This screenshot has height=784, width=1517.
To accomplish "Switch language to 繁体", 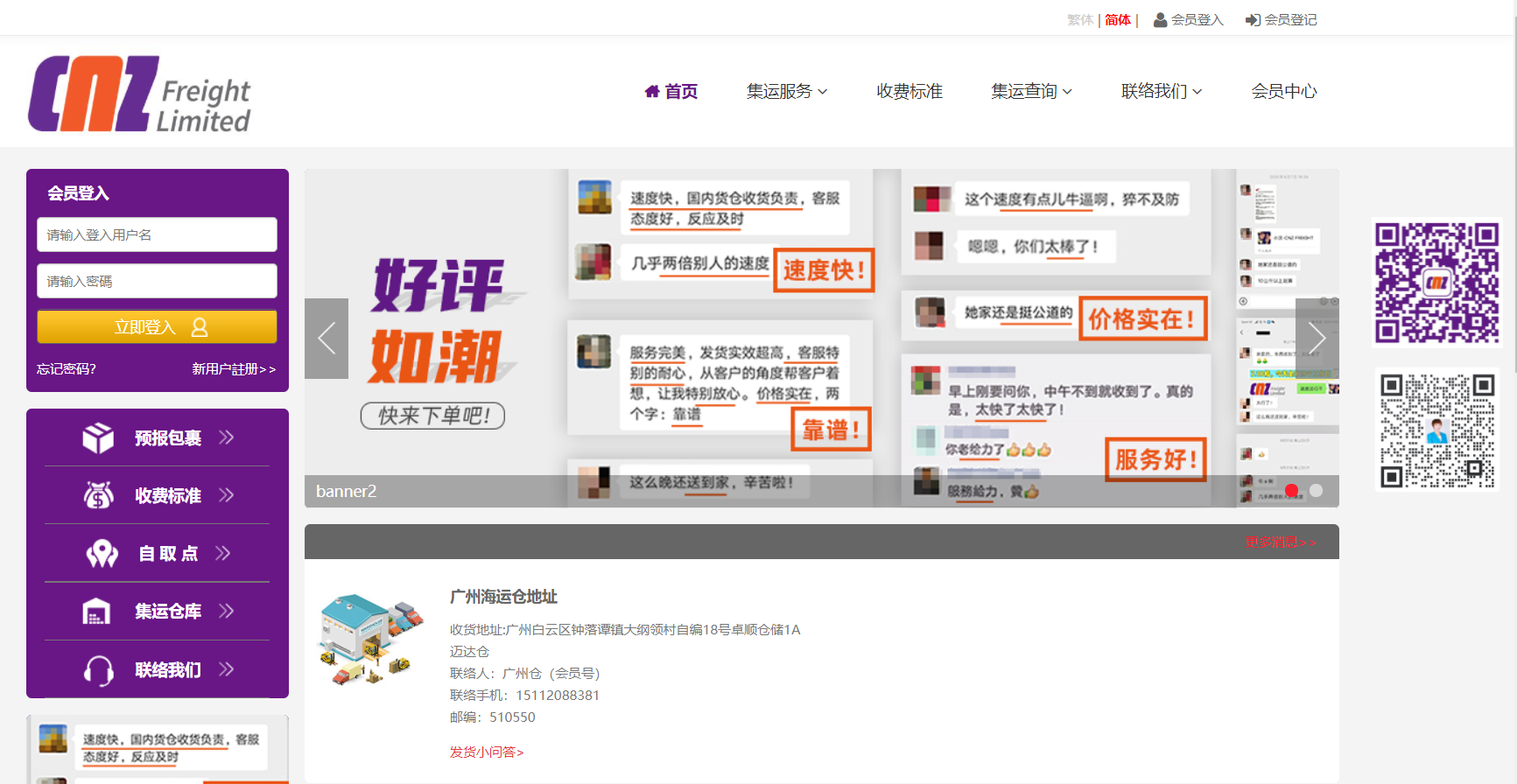I will pyautogui.click(x=1079, y=20).
